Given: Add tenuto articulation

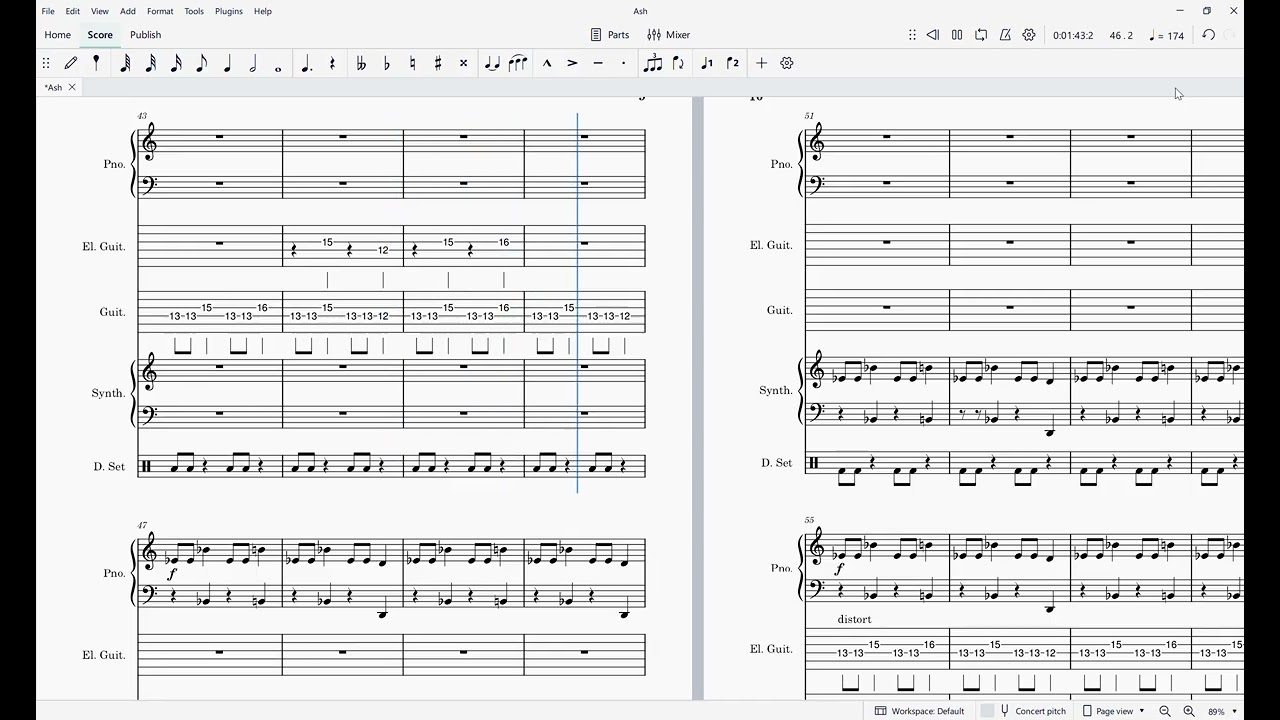Looking at the screenshot, I should (x=598, y=63).
